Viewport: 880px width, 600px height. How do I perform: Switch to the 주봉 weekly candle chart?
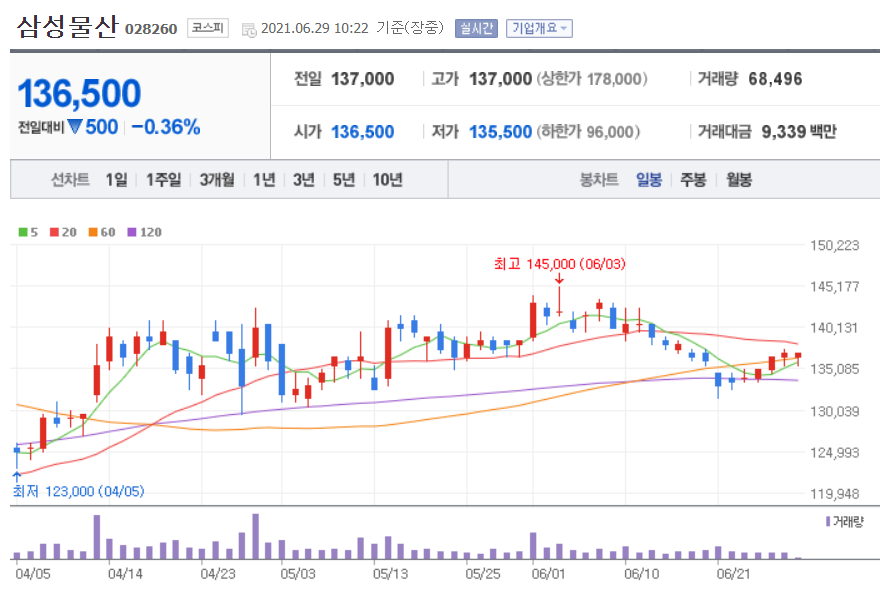coord(693,180)
